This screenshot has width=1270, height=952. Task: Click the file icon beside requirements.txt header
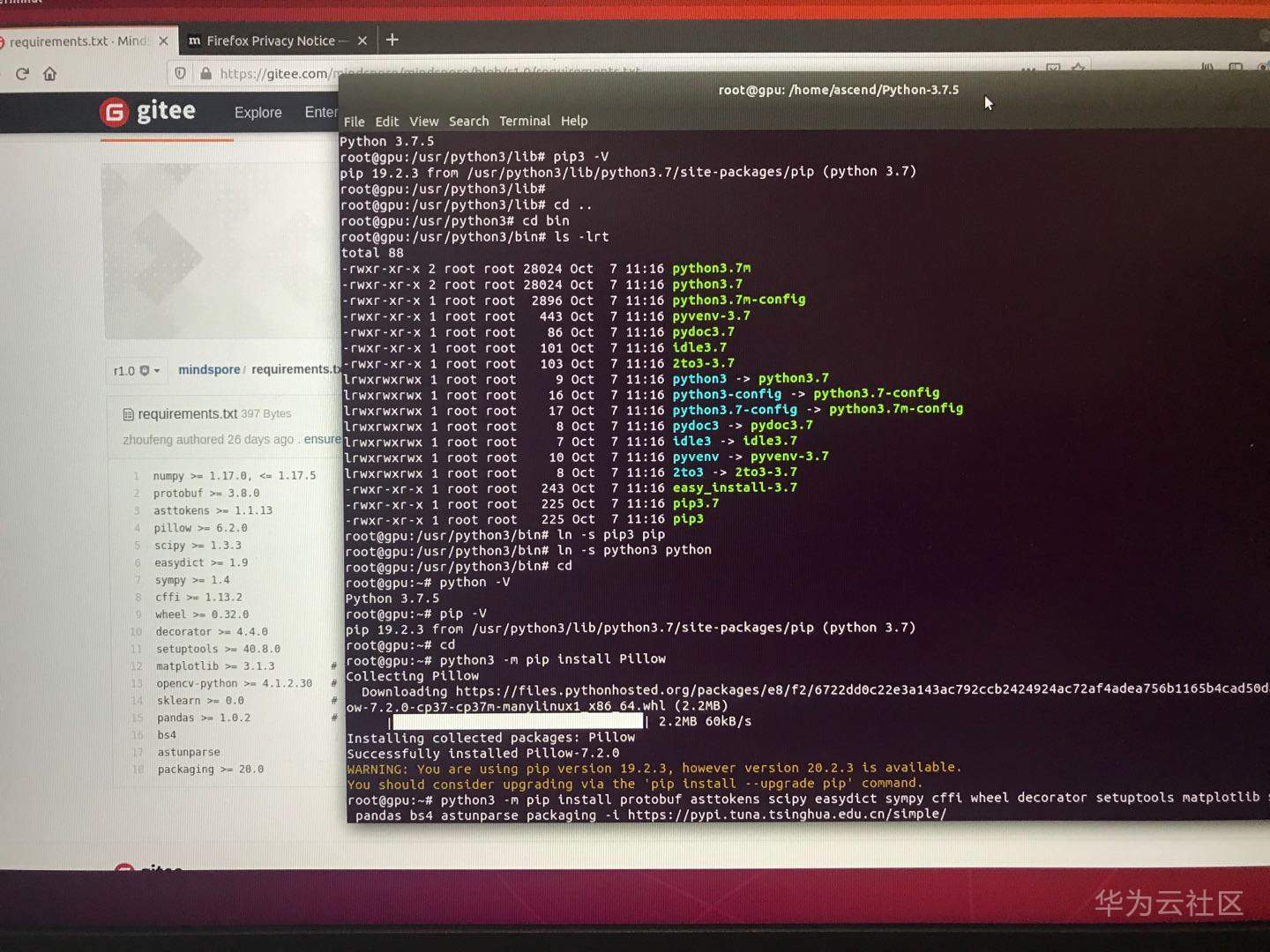coord(129,414)
